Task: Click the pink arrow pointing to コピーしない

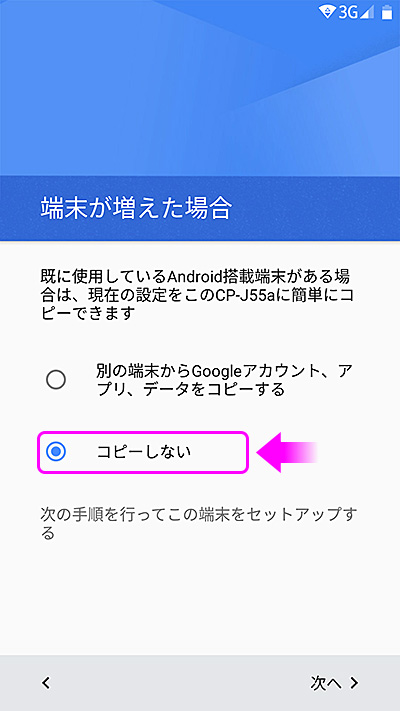Action: [287, 452]
